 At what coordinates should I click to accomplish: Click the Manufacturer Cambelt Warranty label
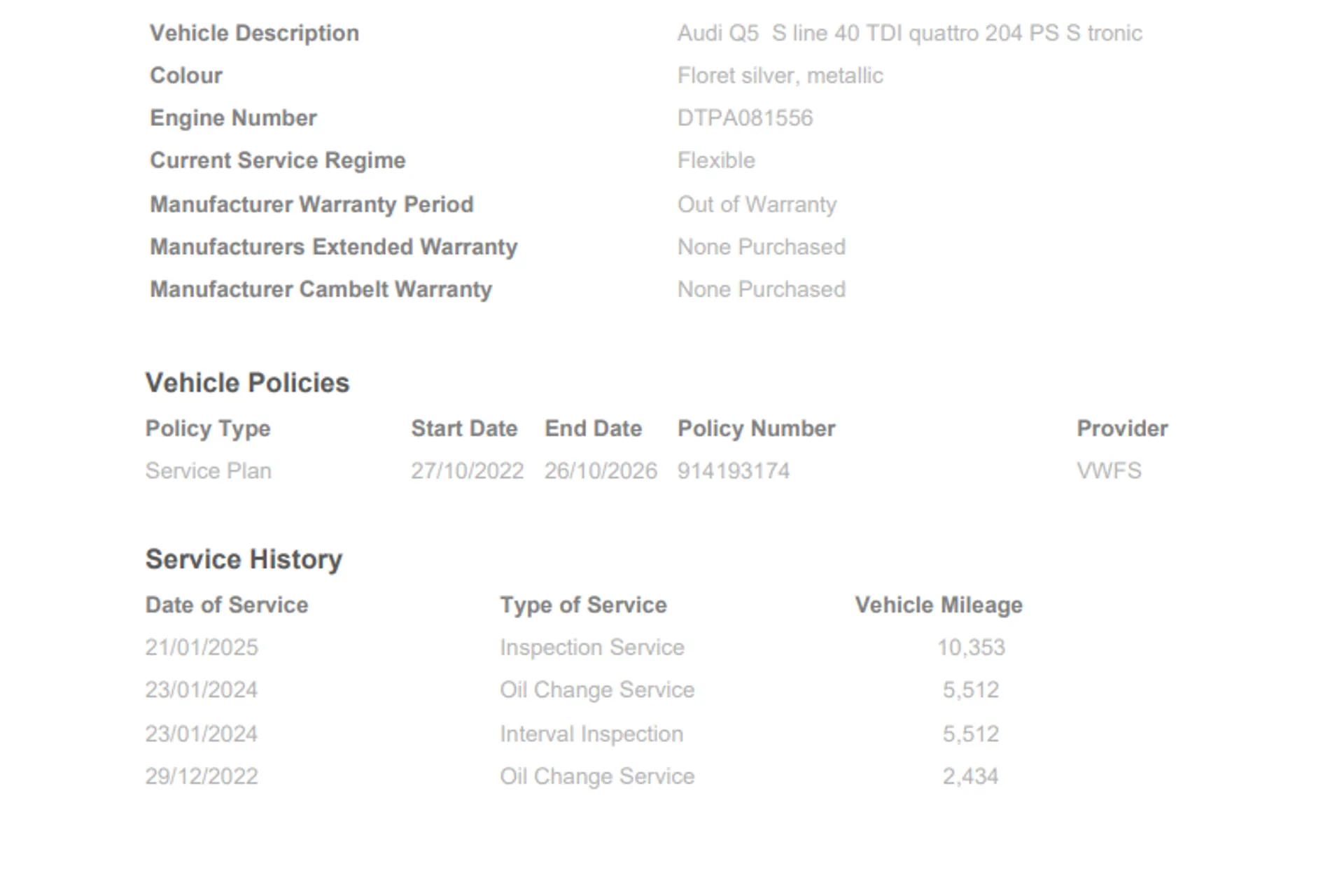click(321, 289)
